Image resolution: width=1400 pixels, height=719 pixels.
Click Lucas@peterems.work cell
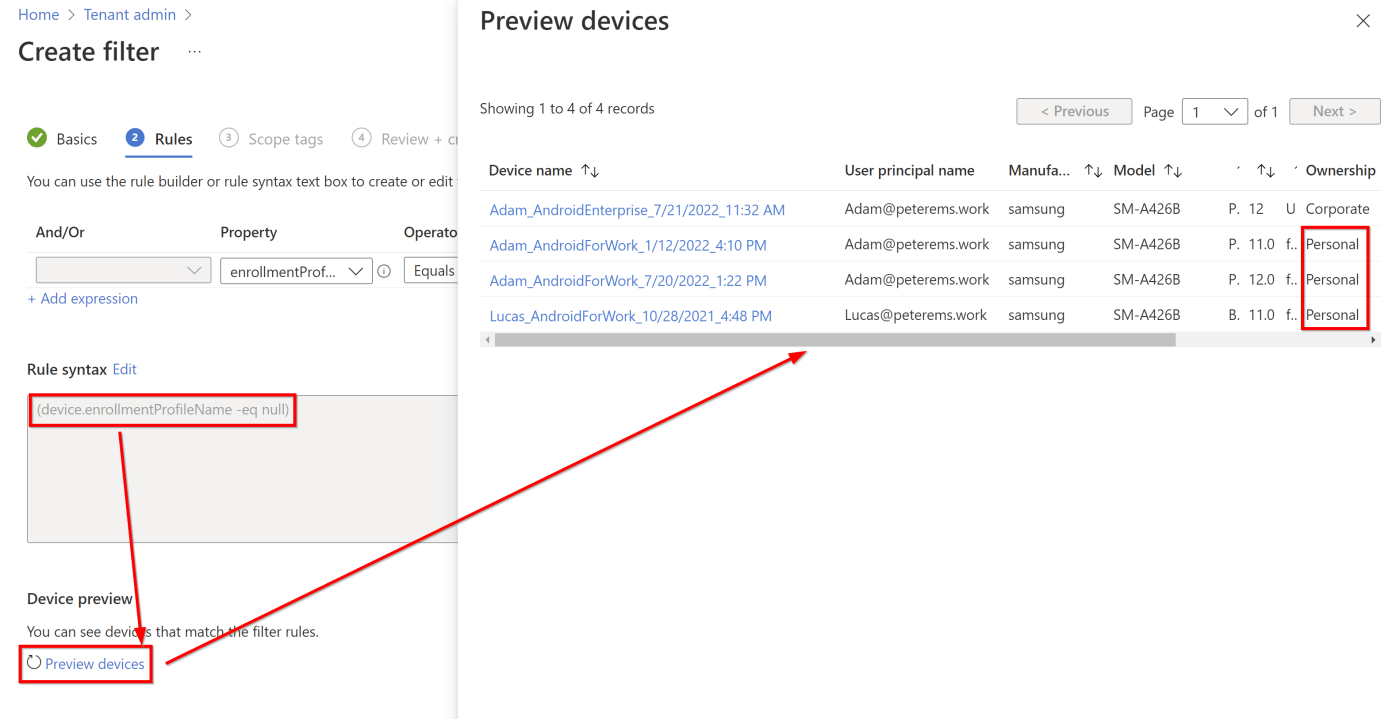916,315
